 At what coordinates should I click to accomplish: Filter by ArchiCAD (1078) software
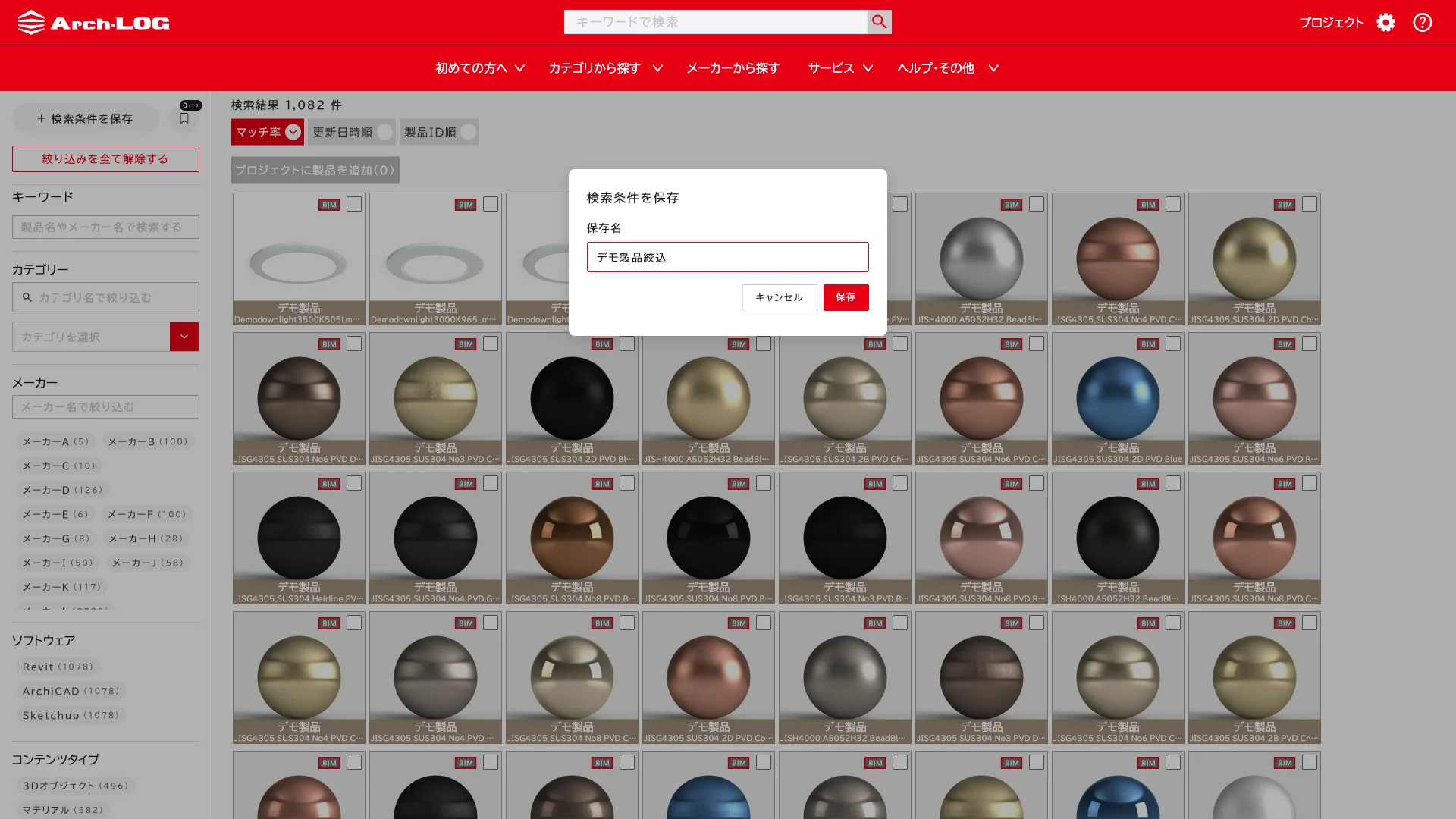click(x=71, y=691)
